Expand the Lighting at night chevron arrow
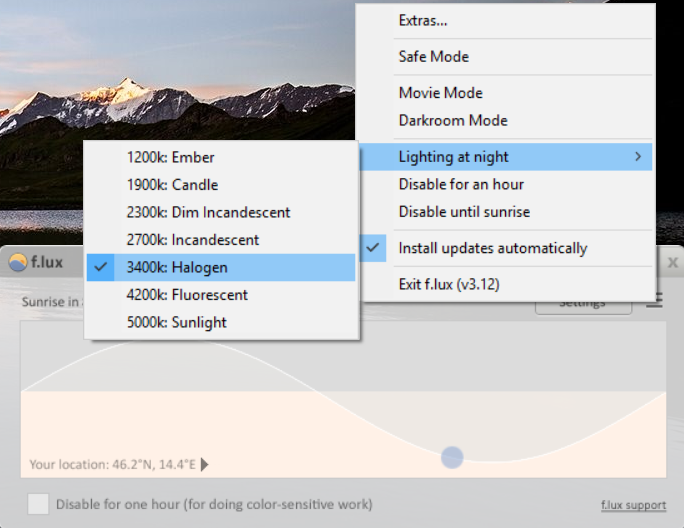Screen dimensions: 684x528 point(638,156)
